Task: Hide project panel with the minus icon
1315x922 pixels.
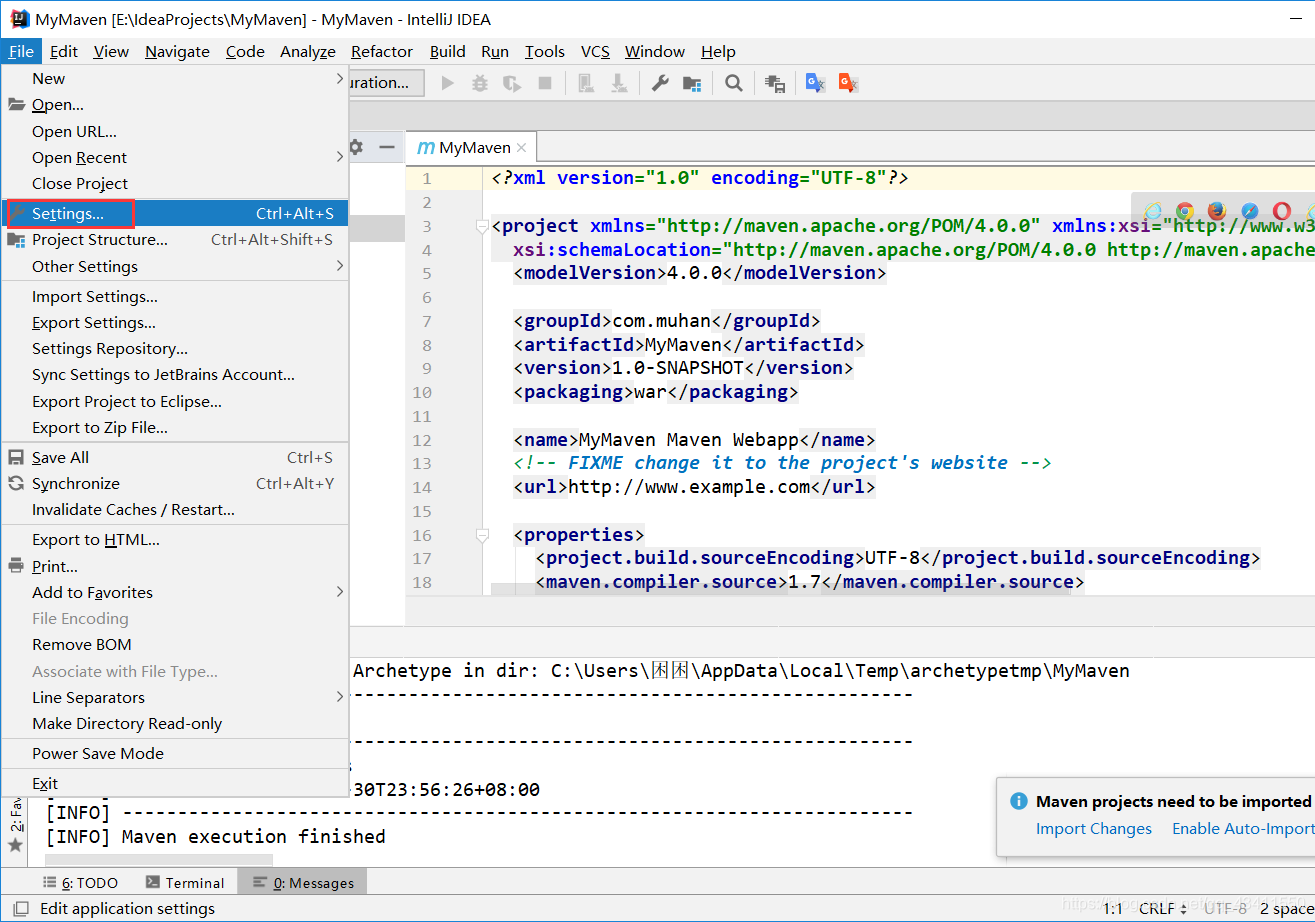Action: tap(387, 147)
